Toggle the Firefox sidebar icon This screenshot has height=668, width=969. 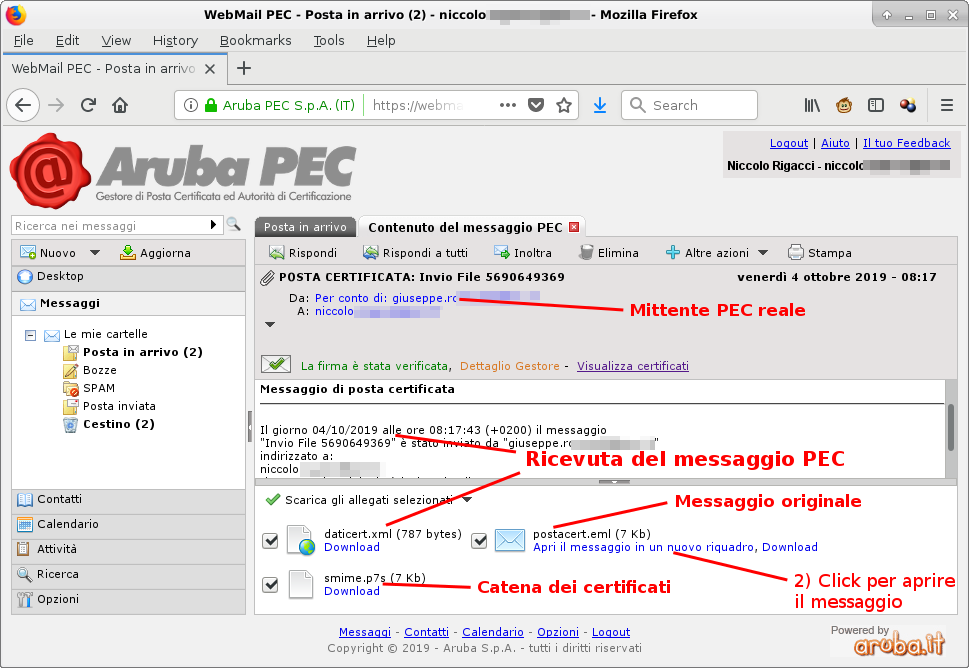[x=876, y=105]
